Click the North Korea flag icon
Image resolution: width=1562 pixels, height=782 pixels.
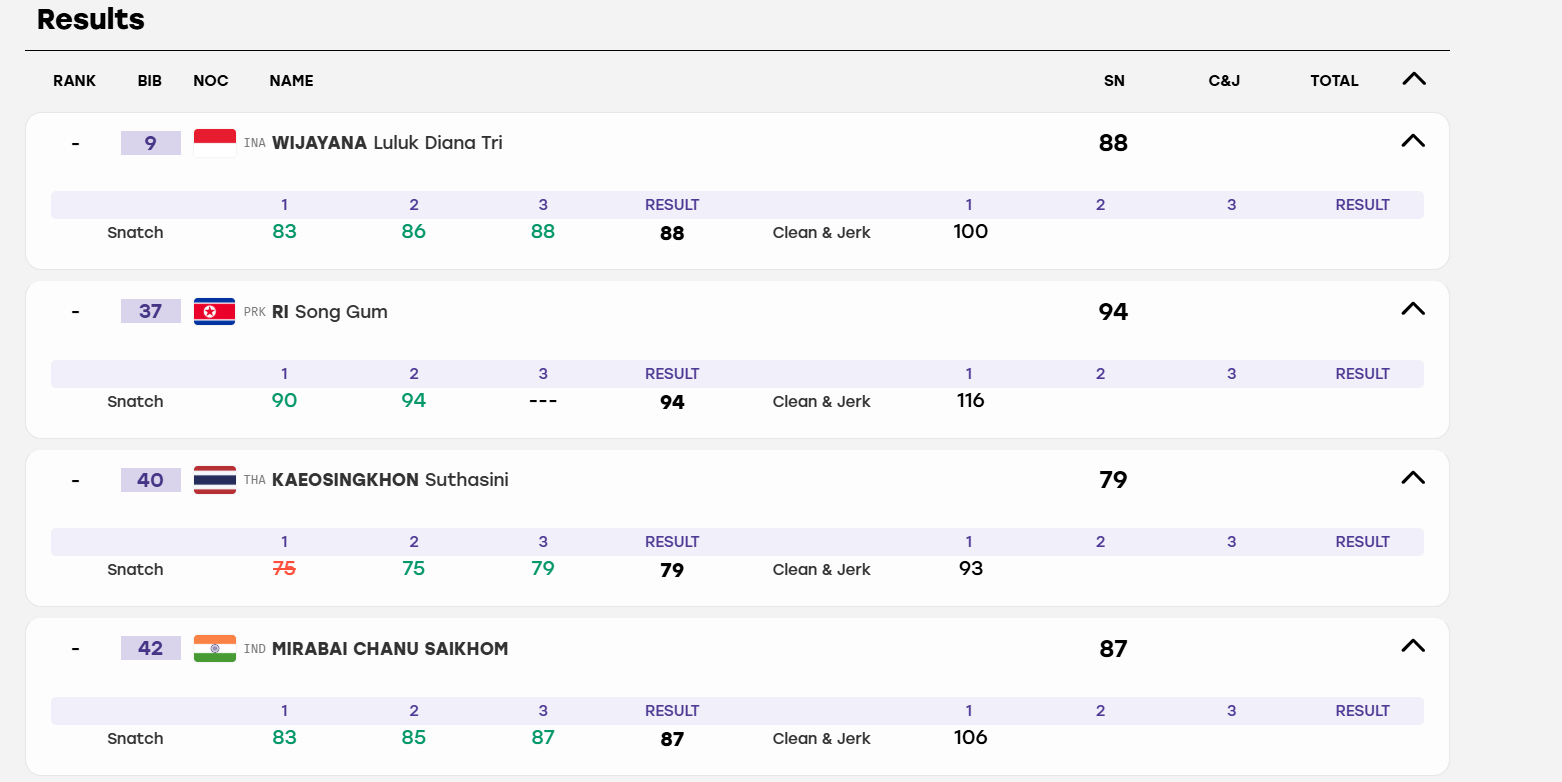coord(215,312)
